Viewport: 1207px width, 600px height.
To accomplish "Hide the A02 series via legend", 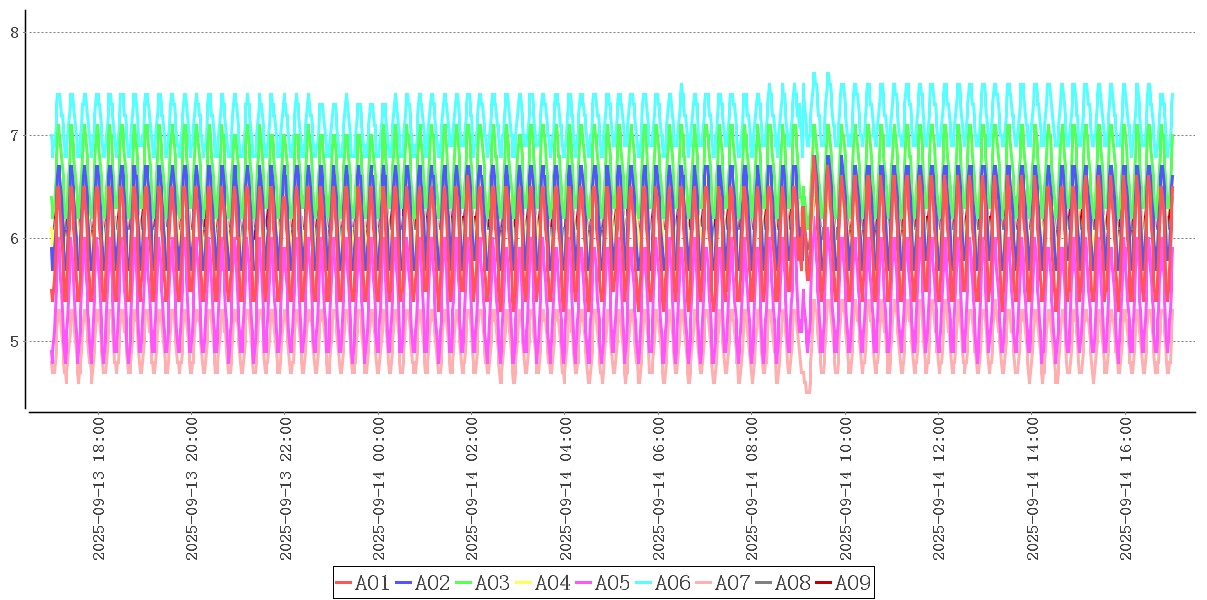I will (x=432, y=583).
